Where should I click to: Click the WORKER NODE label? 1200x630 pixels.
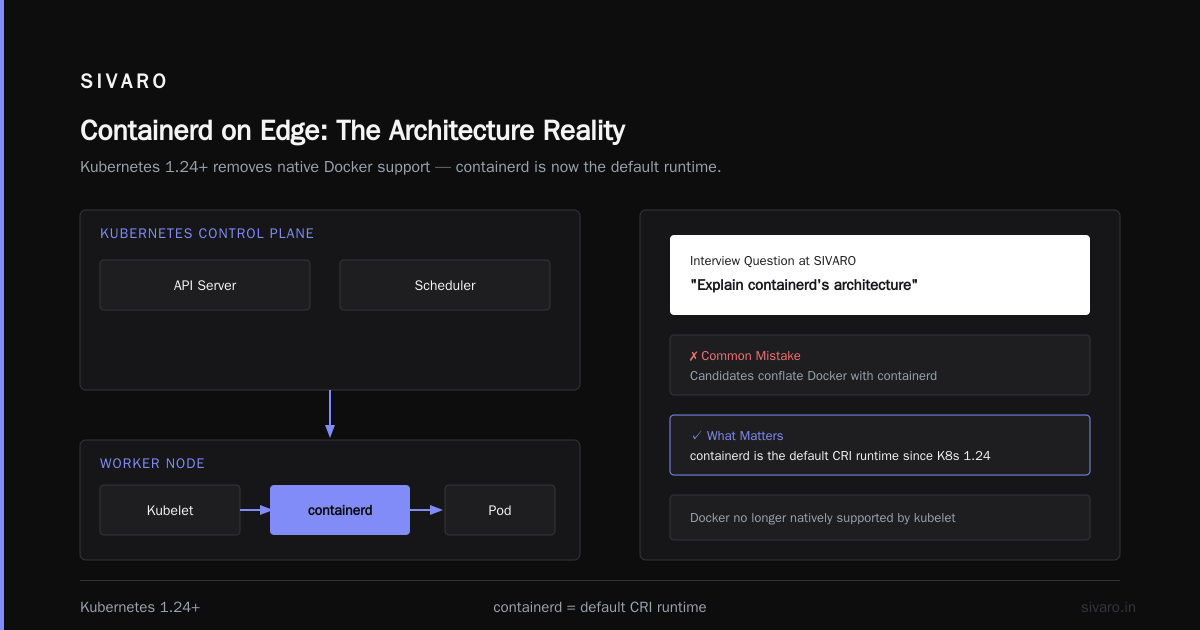[152, 464]
